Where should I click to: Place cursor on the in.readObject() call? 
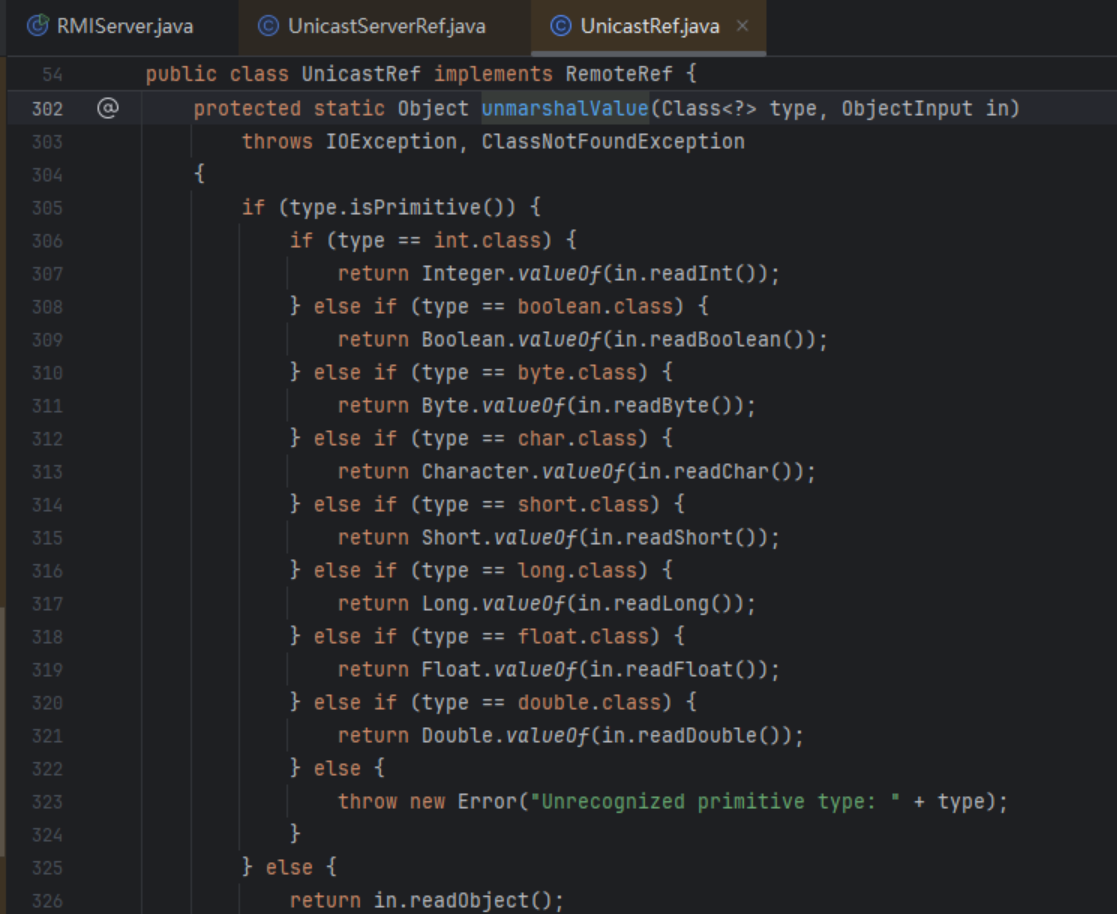click(x=468, y=900)
